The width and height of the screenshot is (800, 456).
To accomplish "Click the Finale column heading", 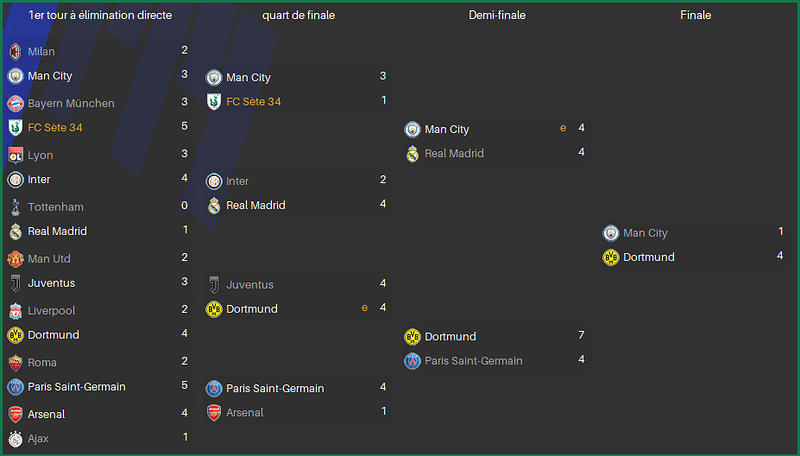I will (695, 15).
